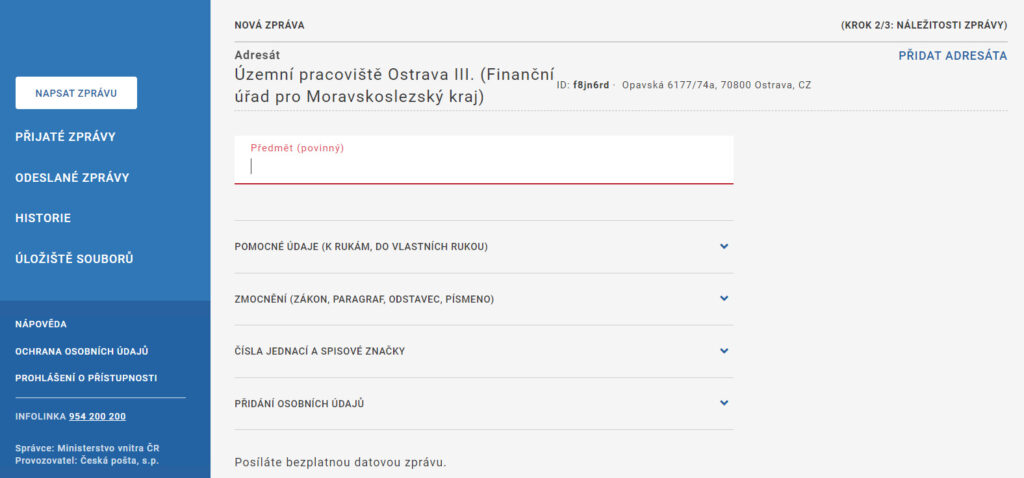Screen dimensions: 1024x478
Task: Click the Zmocnění chevron arrow icon
Action: [x=724, y=298]
